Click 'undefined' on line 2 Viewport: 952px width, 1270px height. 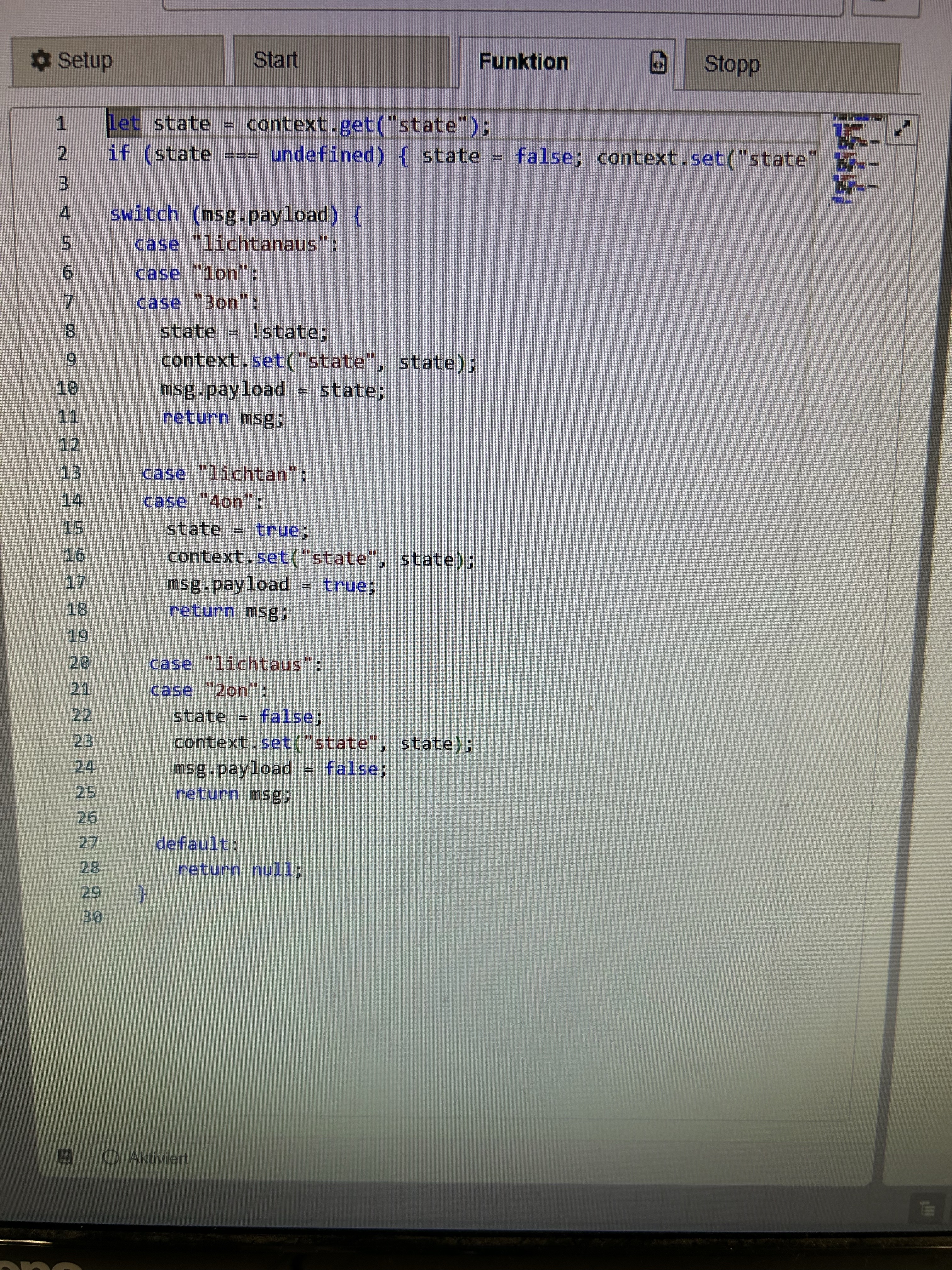pos(328,156)
